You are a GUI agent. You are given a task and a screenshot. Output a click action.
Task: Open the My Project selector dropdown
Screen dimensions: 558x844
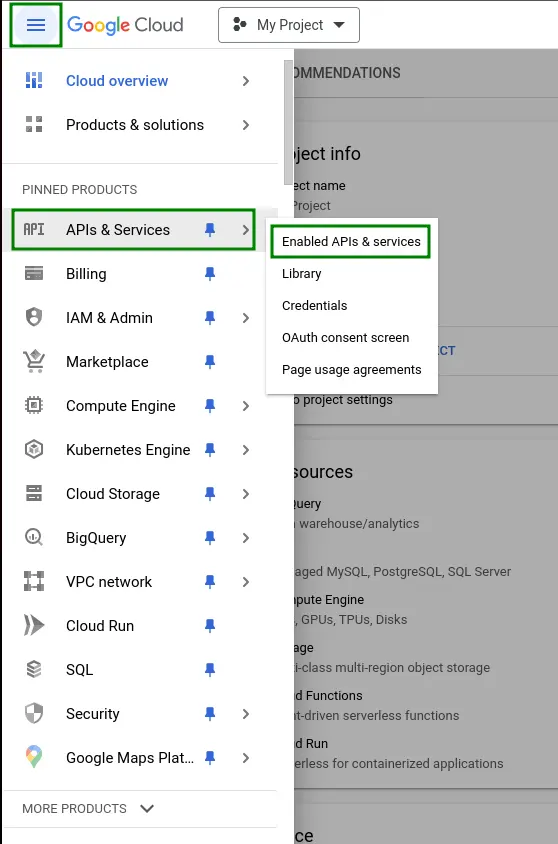pos(288,25)
